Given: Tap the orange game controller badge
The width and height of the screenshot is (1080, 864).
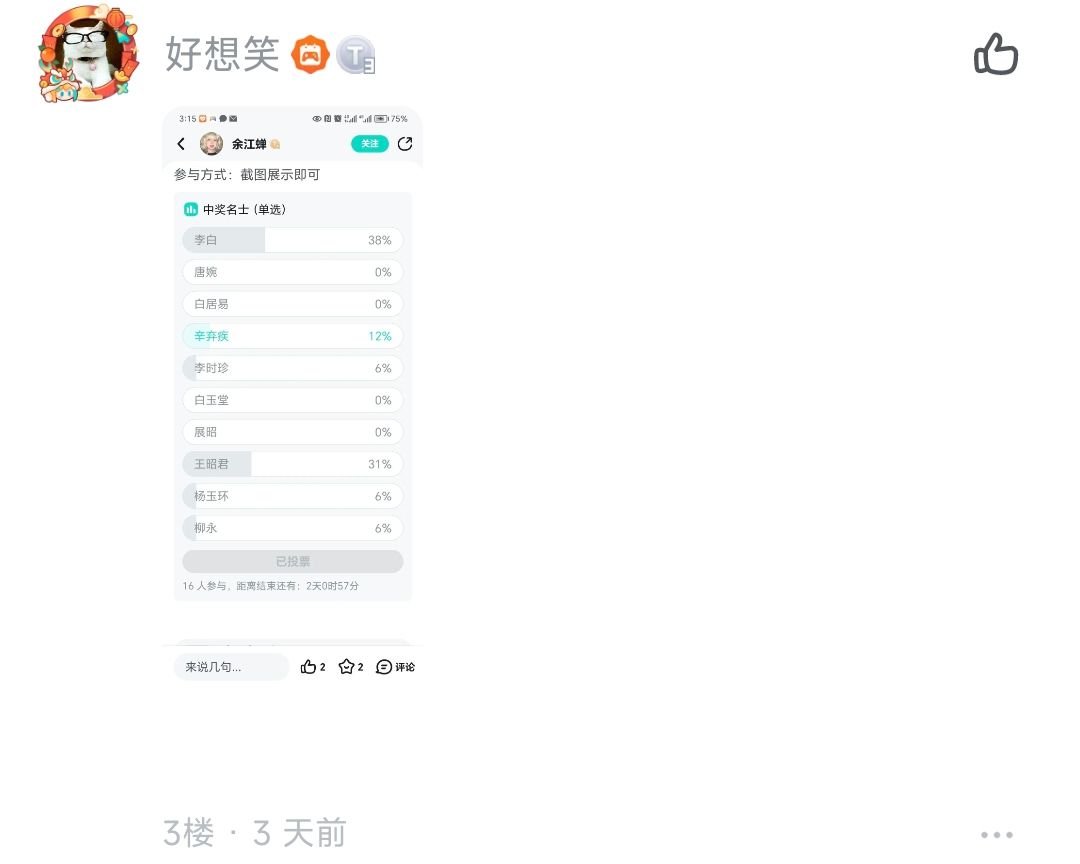Looking at the screenshot, I should (311, 54).
